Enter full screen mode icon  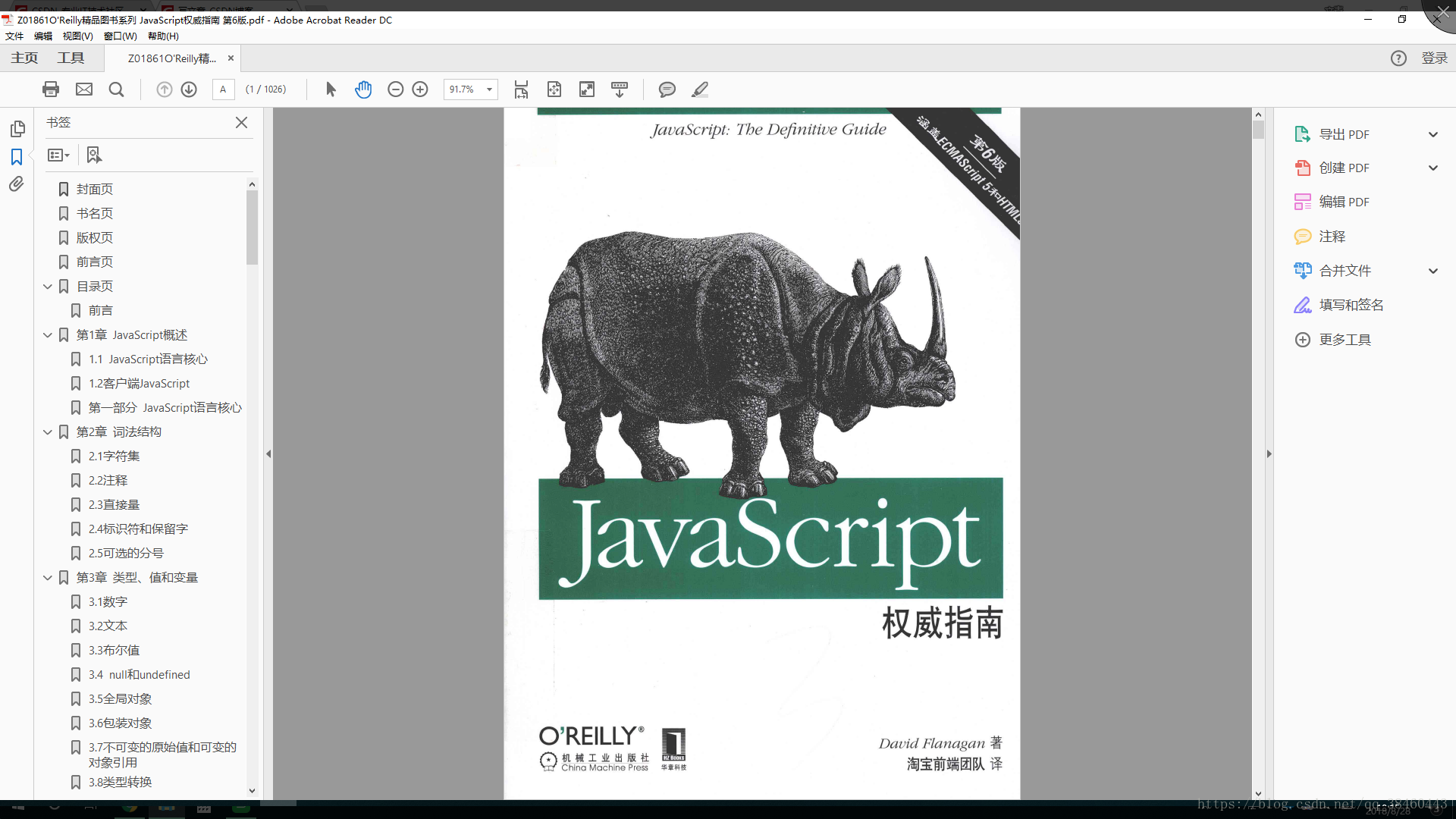587,89
